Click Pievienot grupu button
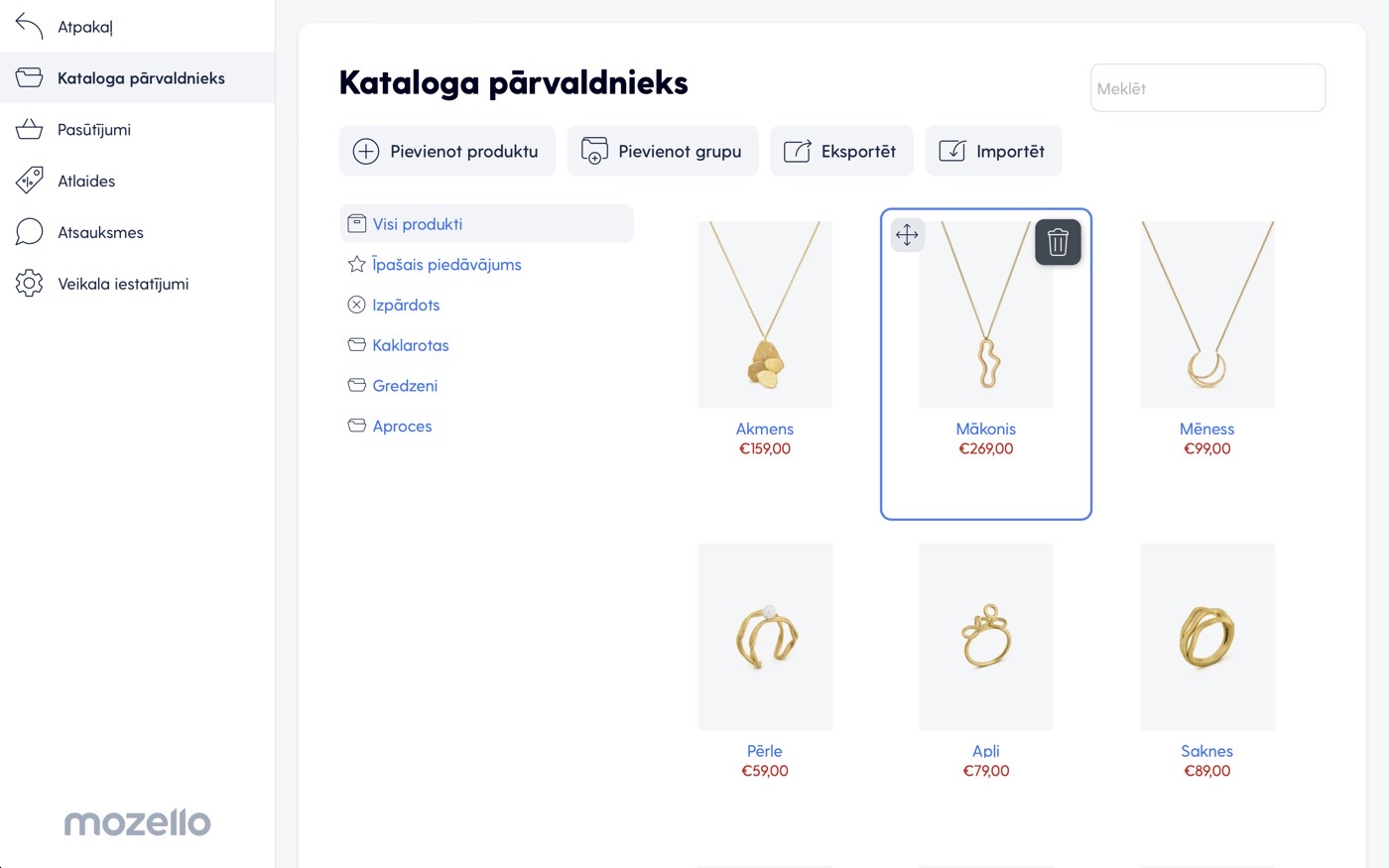This screenshot has height=868, width=1389. (663, 151)
